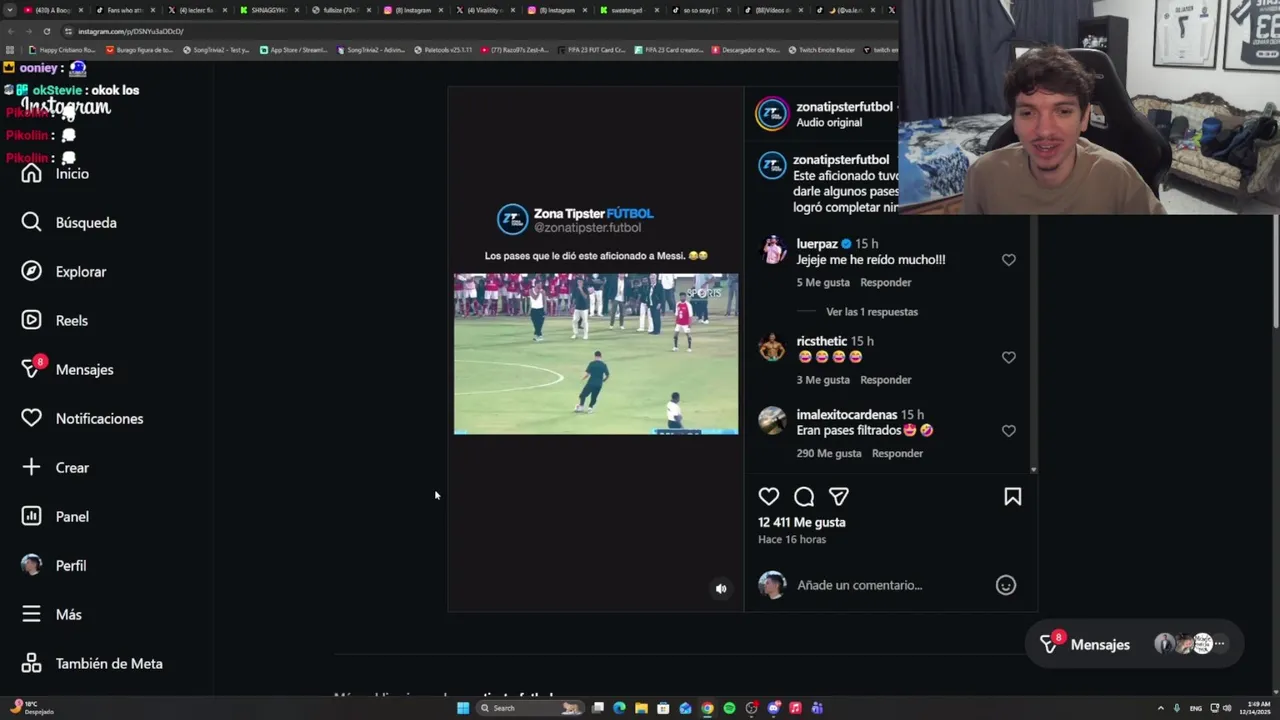Click the taskbar Search box
This screenshot has width=1280, height=720.
click(530, 708)
